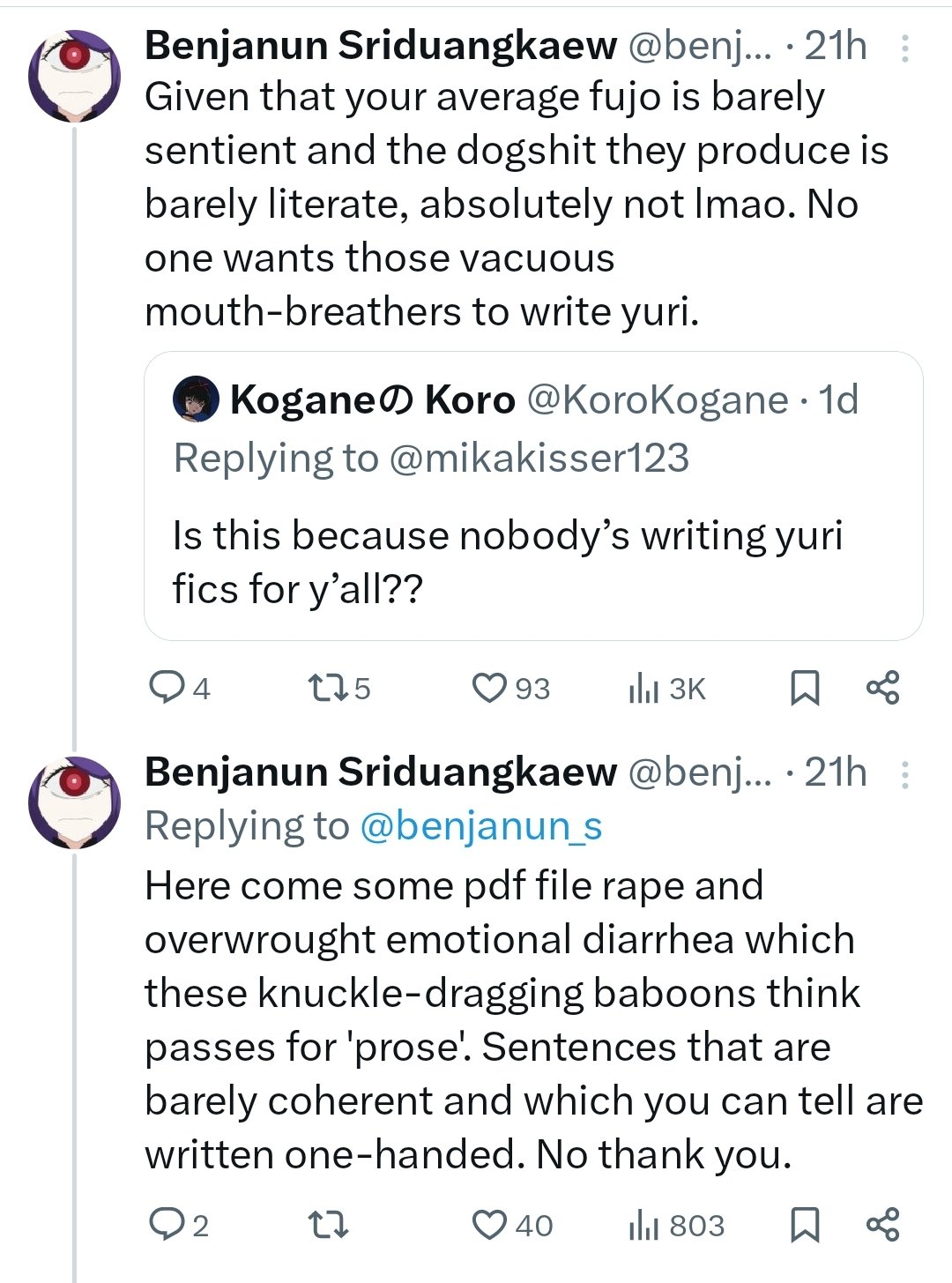Screen dimensions: 952x1283
Task: Like the first tweet with 93 likes
Action: [489, 688]
